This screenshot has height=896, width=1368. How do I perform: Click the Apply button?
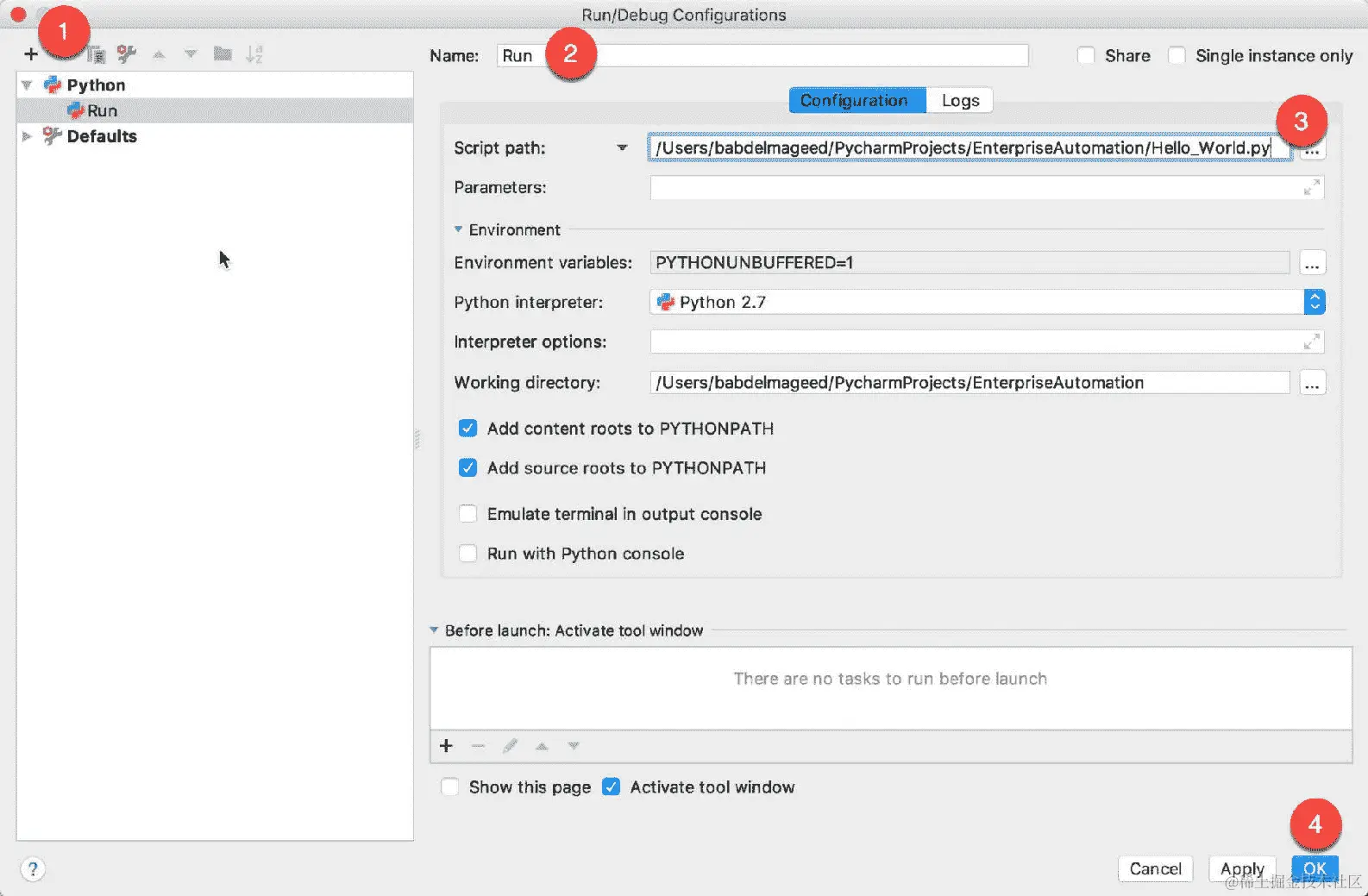(x=1242, y=869)
